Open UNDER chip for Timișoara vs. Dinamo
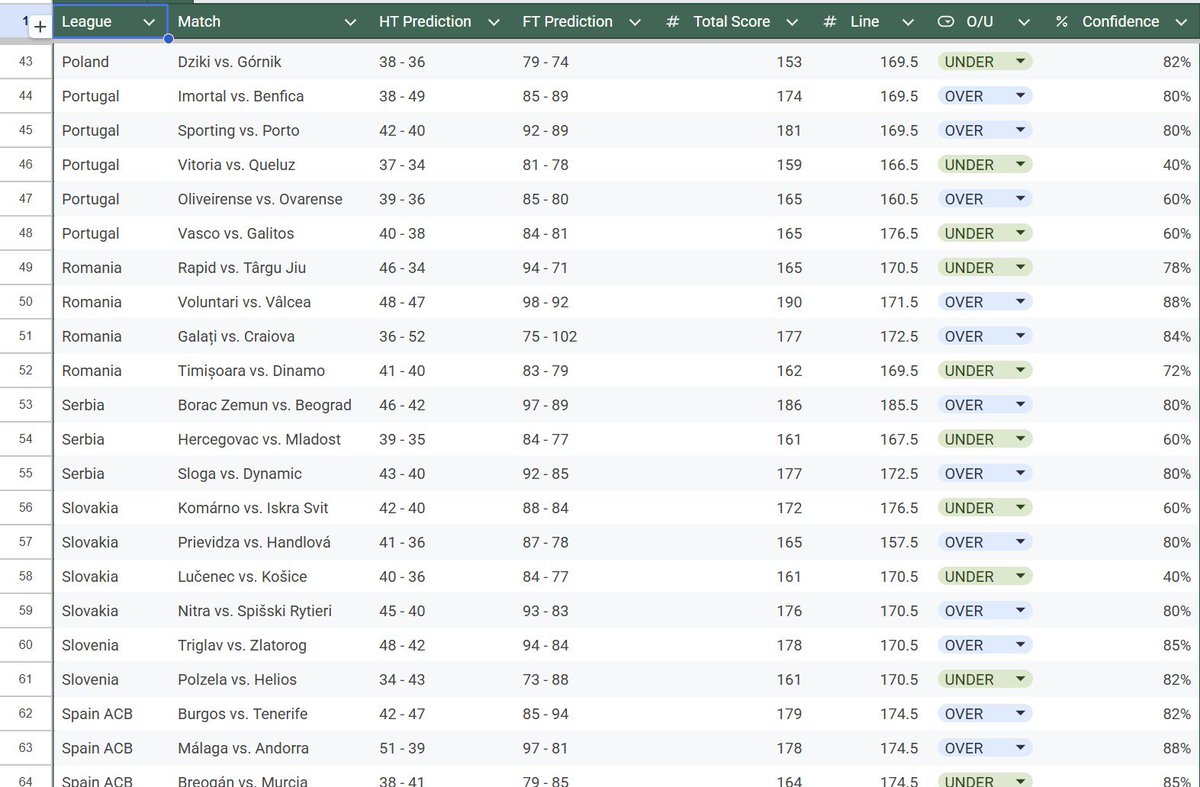The width and height of the screenshot is (1200, 787). [985, 371]
